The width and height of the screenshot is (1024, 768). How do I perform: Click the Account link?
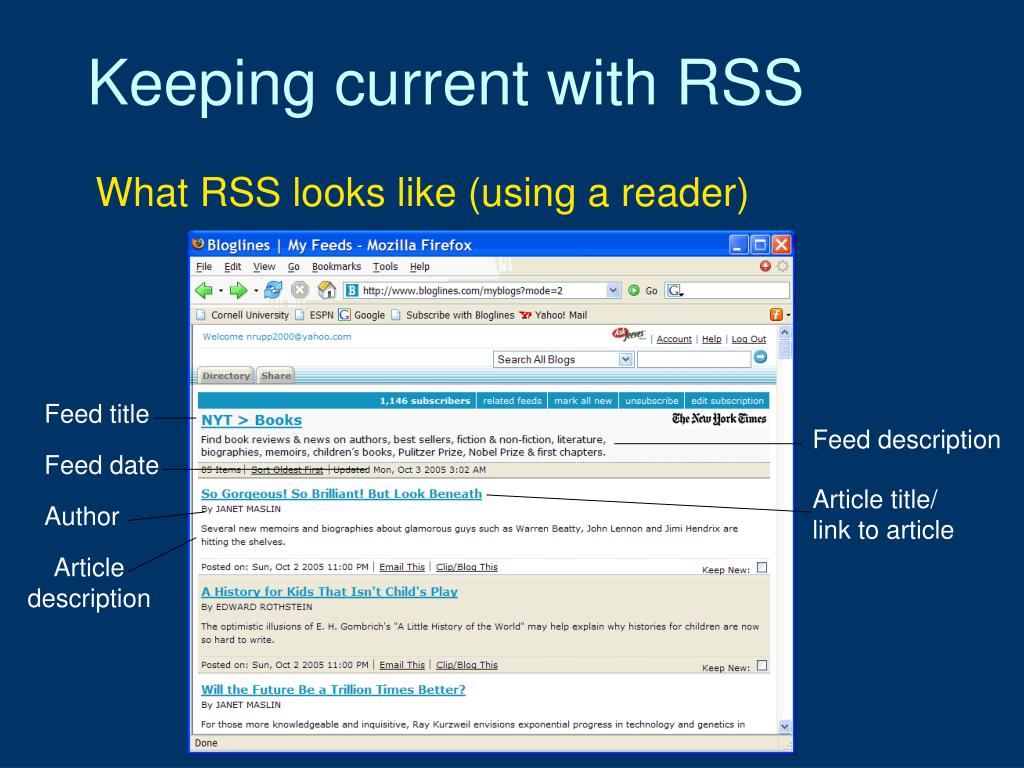[674, 339]
